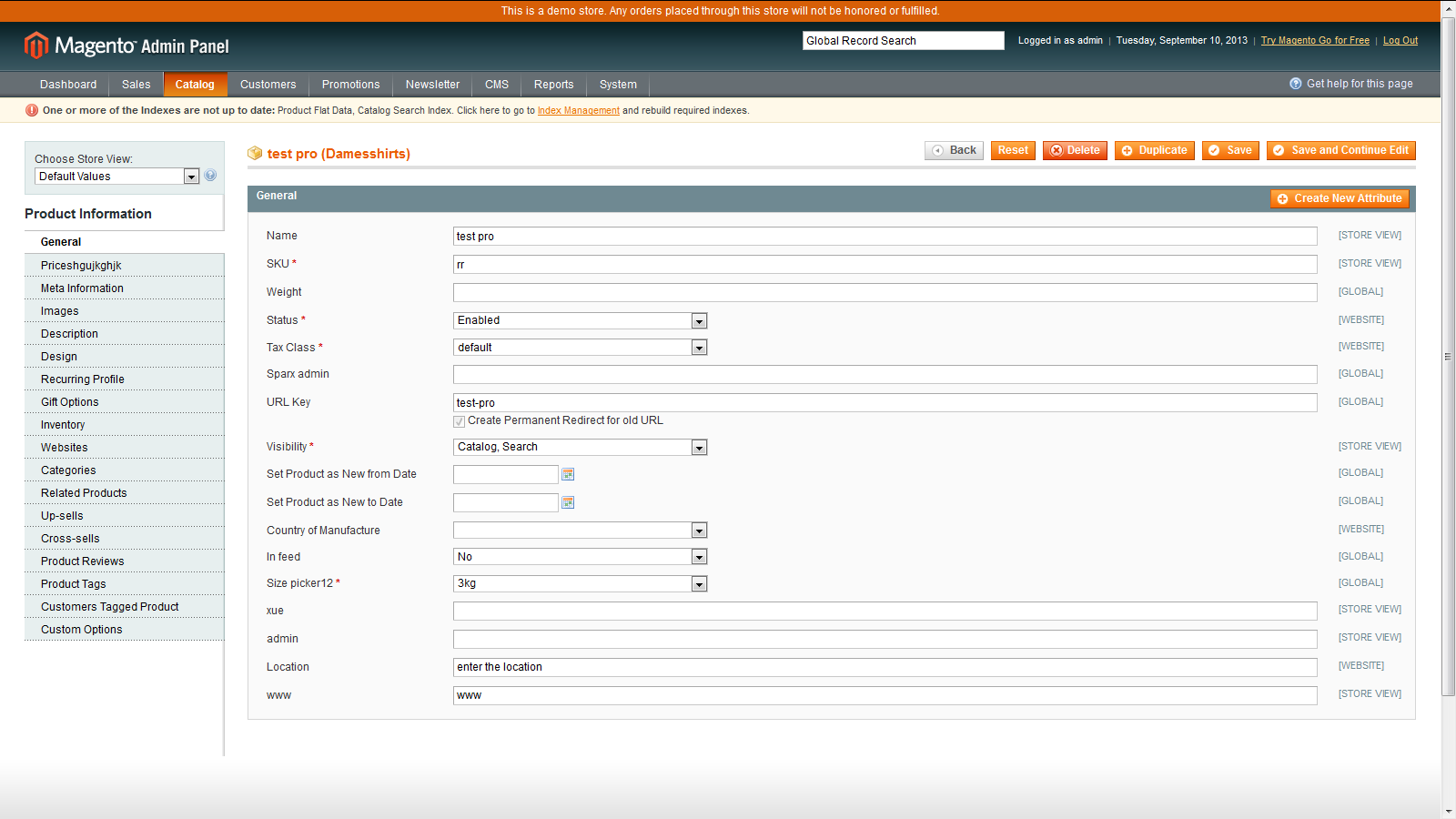Click the plus icon on Create New Attribute
This screenshot has height=819, width=1456.
pos(1283,197)
